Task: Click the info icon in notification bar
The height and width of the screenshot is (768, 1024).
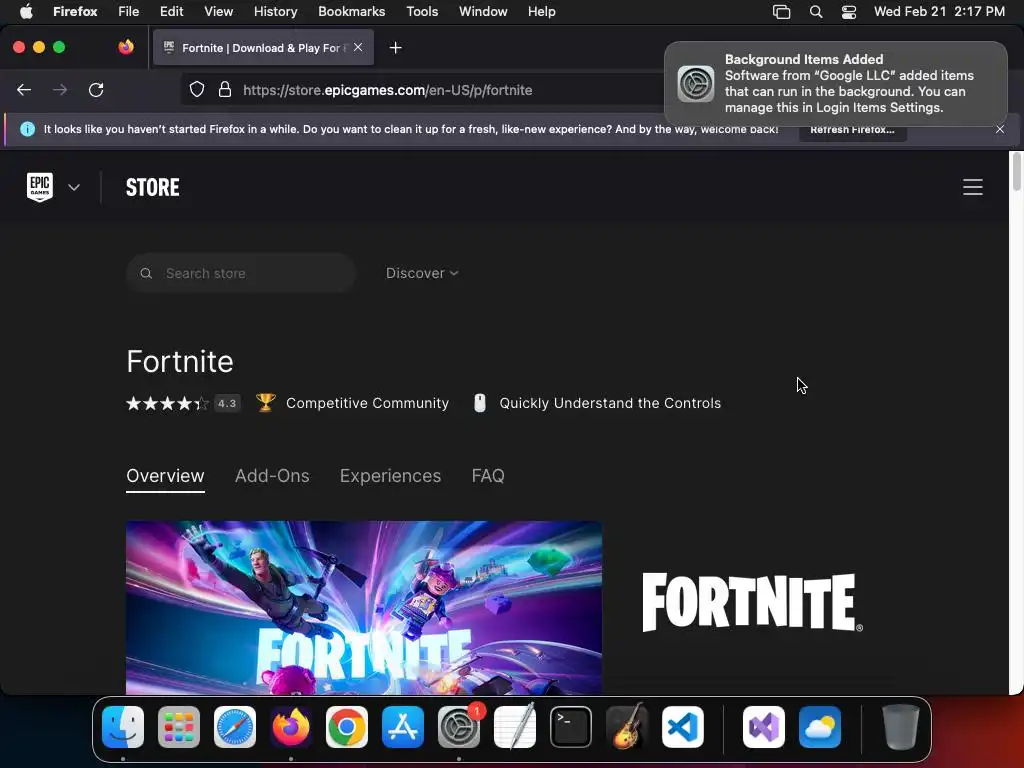Action: click(27, 129)
